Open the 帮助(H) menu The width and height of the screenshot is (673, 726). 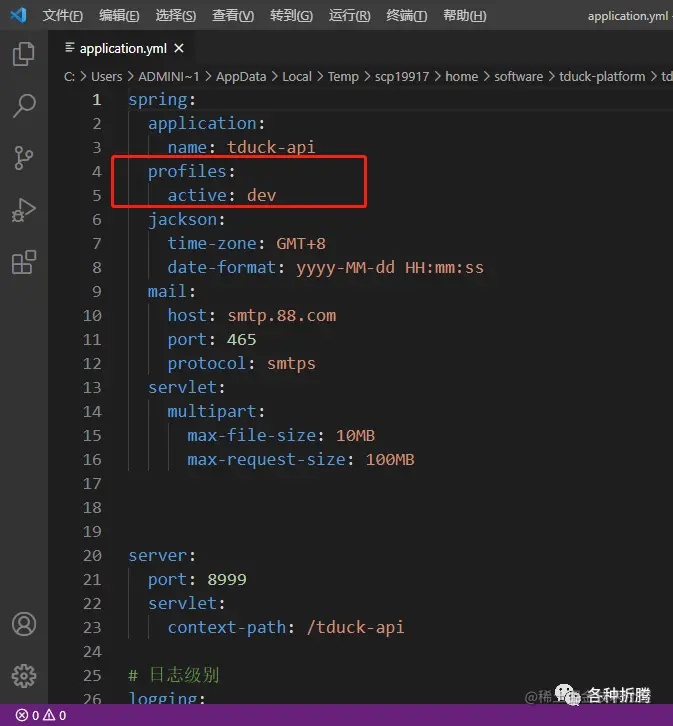465,16
